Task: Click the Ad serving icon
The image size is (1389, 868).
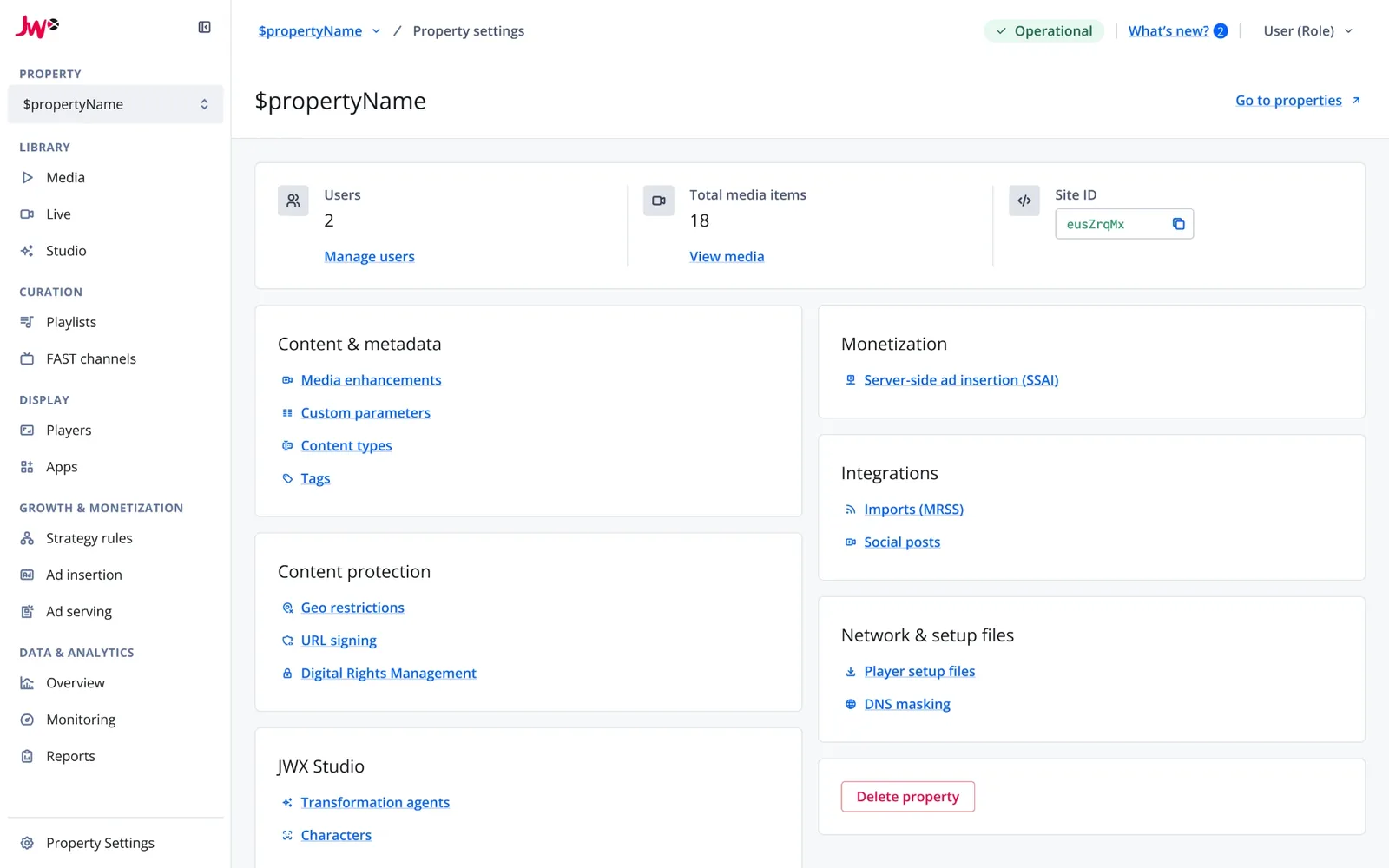Action: pyautogui.click(x=28, y=611)
